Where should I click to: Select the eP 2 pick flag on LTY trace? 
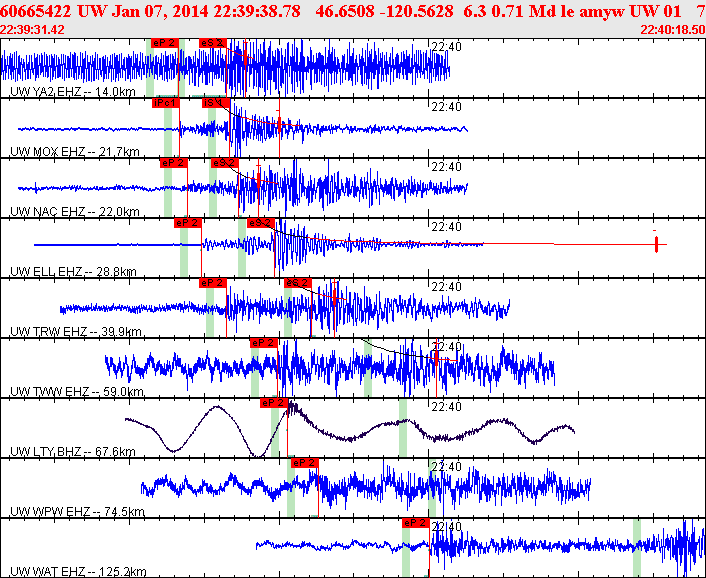[x=274, y=403]
